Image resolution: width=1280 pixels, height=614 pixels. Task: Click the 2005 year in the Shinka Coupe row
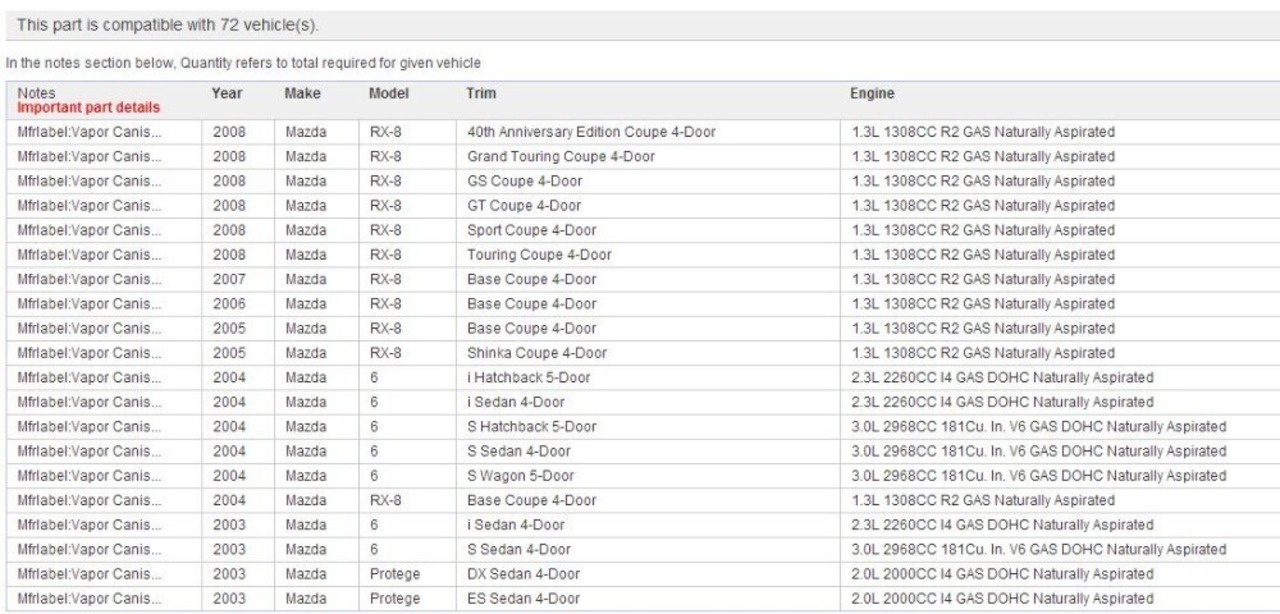pos(229,352)
